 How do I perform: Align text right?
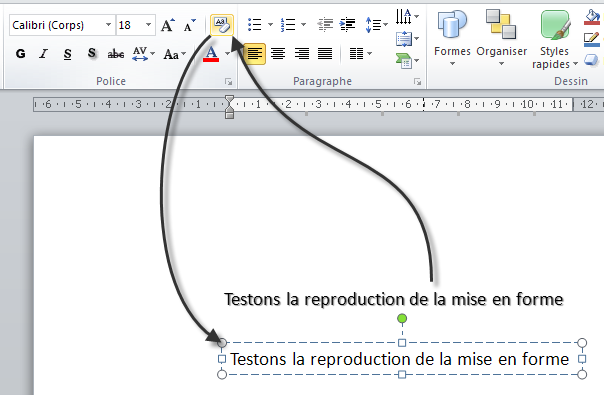click(x=302, y=54)
